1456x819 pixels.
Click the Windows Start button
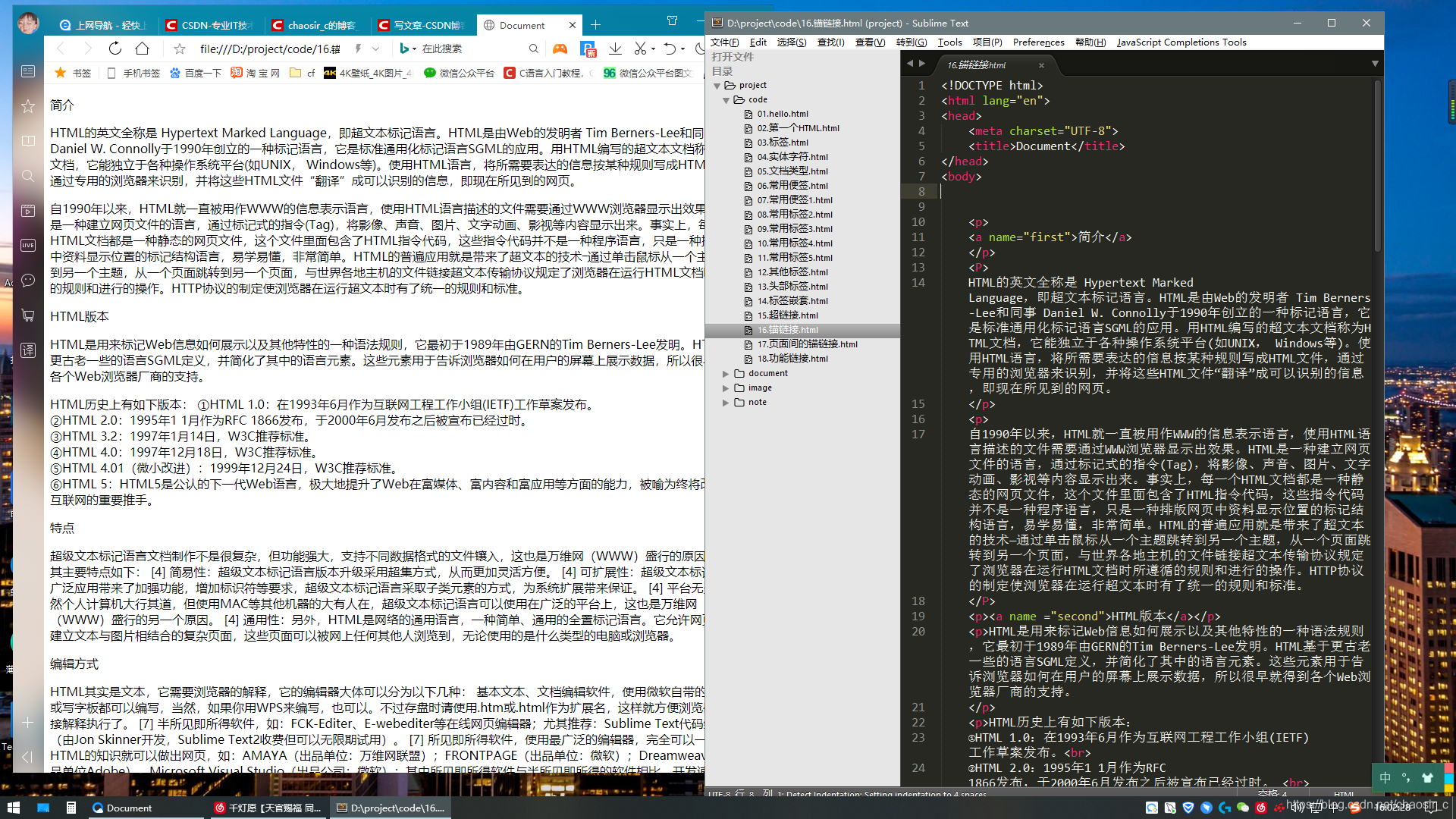pyautogui.click(x=13, y=808)
